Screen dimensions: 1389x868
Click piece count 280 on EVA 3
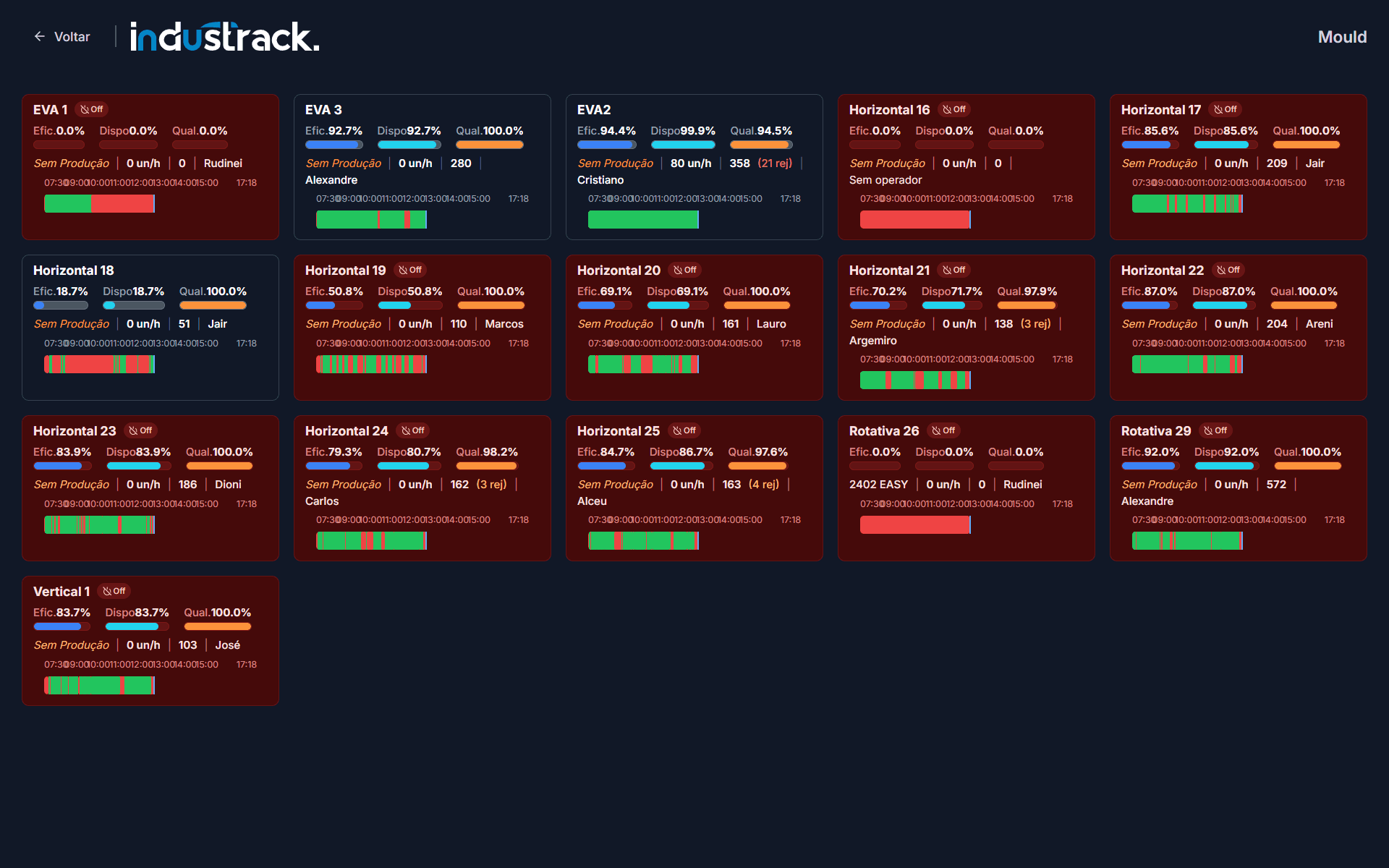461,163
